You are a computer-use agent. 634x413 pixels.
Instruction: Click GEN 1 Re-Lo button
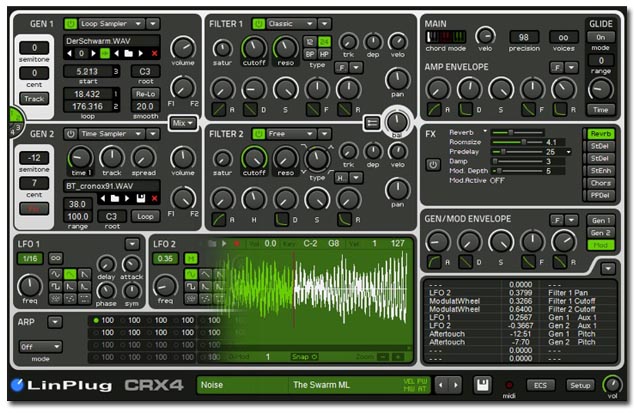pos(146,94)
